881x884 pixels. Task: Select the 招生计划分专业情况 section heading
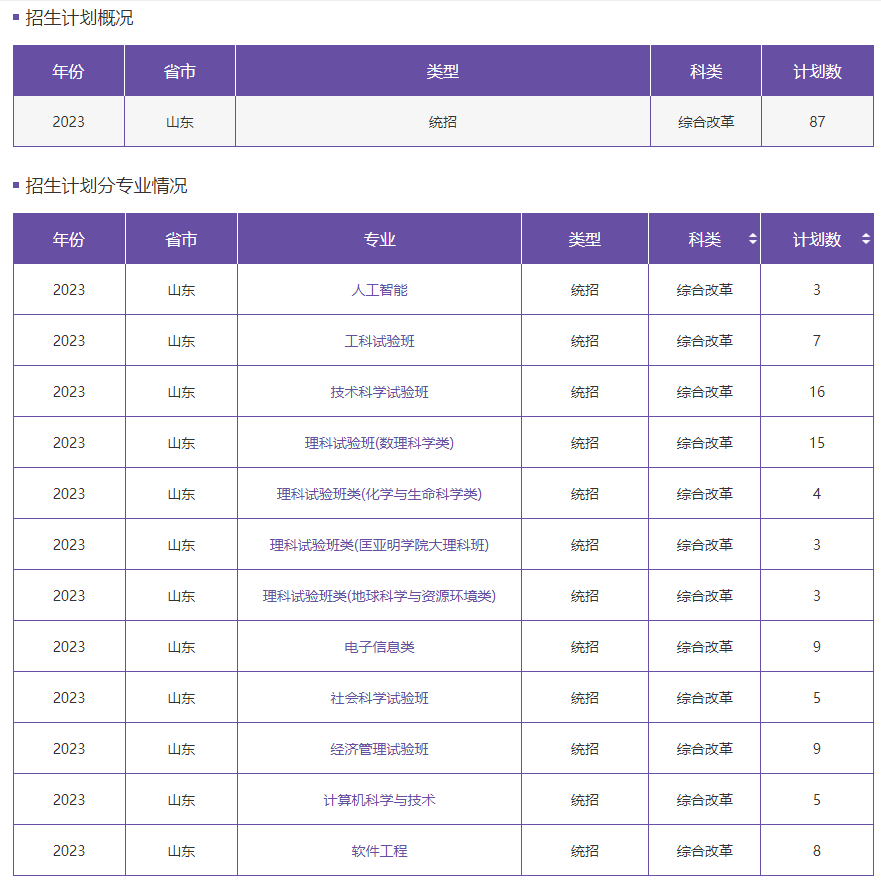point(106,185)
